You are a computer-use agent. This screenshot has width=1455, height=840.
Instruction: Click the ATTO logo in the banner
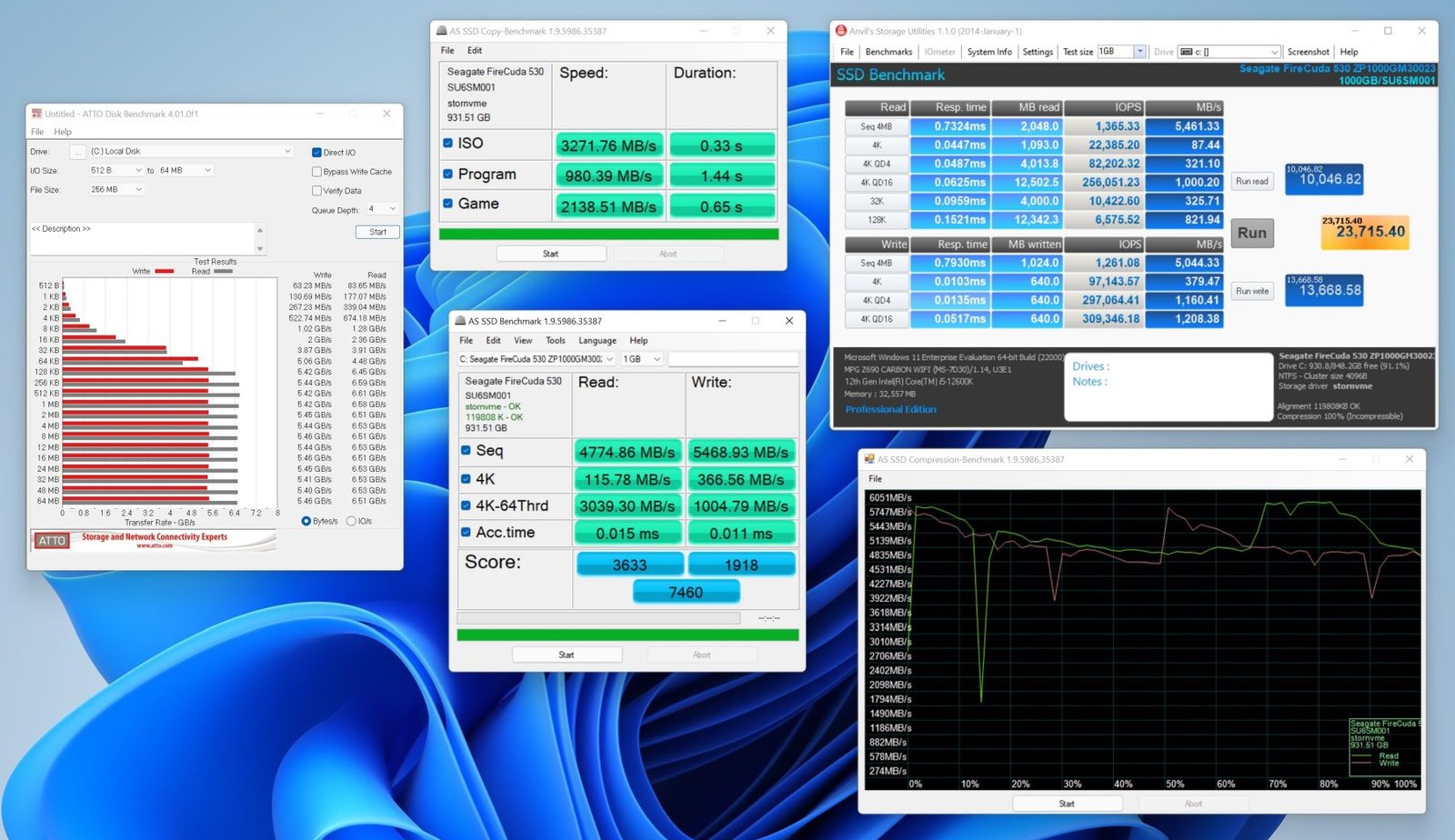(52, 540)
